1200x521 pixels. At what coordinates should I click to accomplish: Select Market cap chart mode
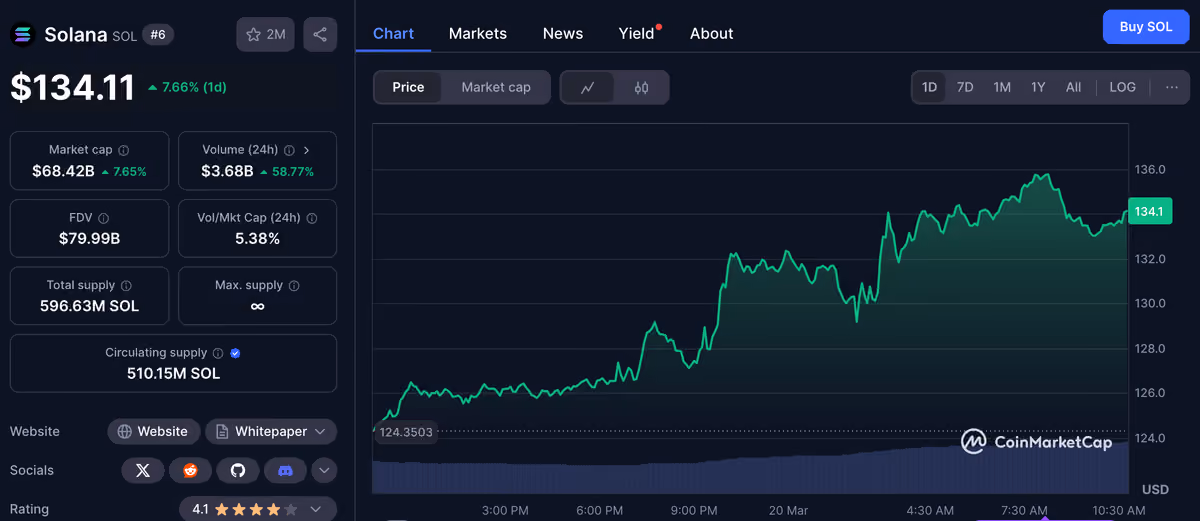tap(496, 87)
